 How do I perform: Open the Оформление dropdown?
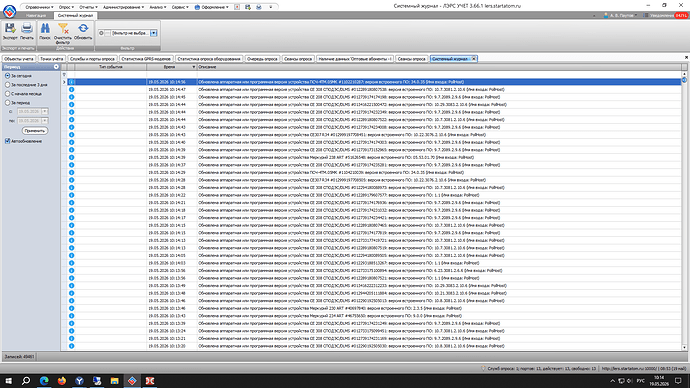tap(211, 7)
